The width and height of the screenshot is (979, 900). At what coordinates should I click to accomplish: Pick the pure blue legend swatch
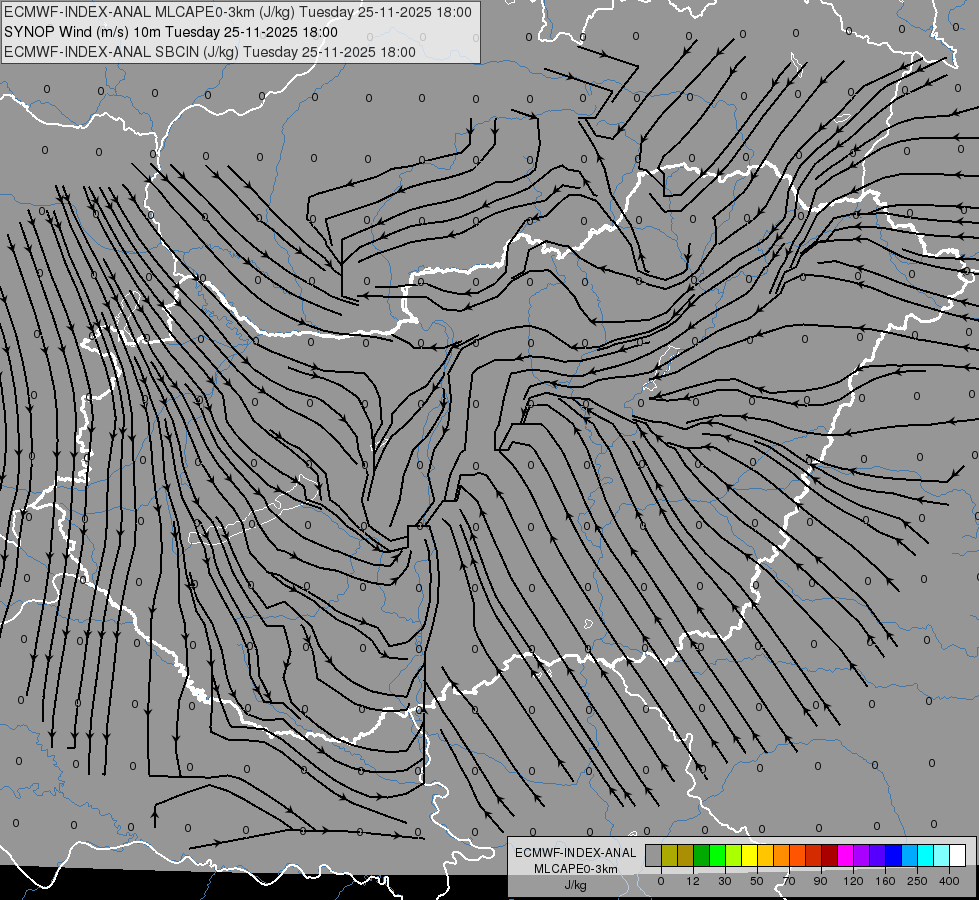point(894,855)
